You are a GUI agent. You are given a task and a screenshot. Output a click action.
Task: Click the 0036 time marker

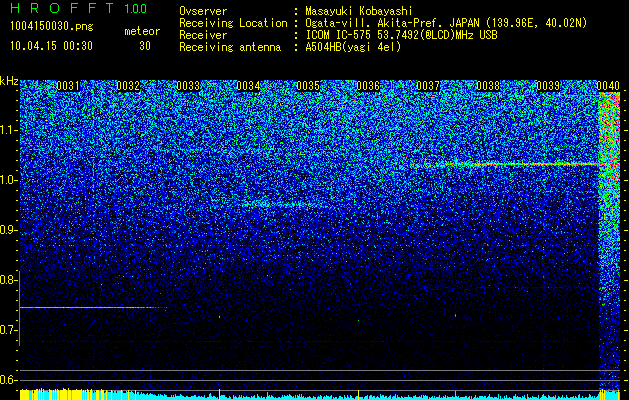368,86
